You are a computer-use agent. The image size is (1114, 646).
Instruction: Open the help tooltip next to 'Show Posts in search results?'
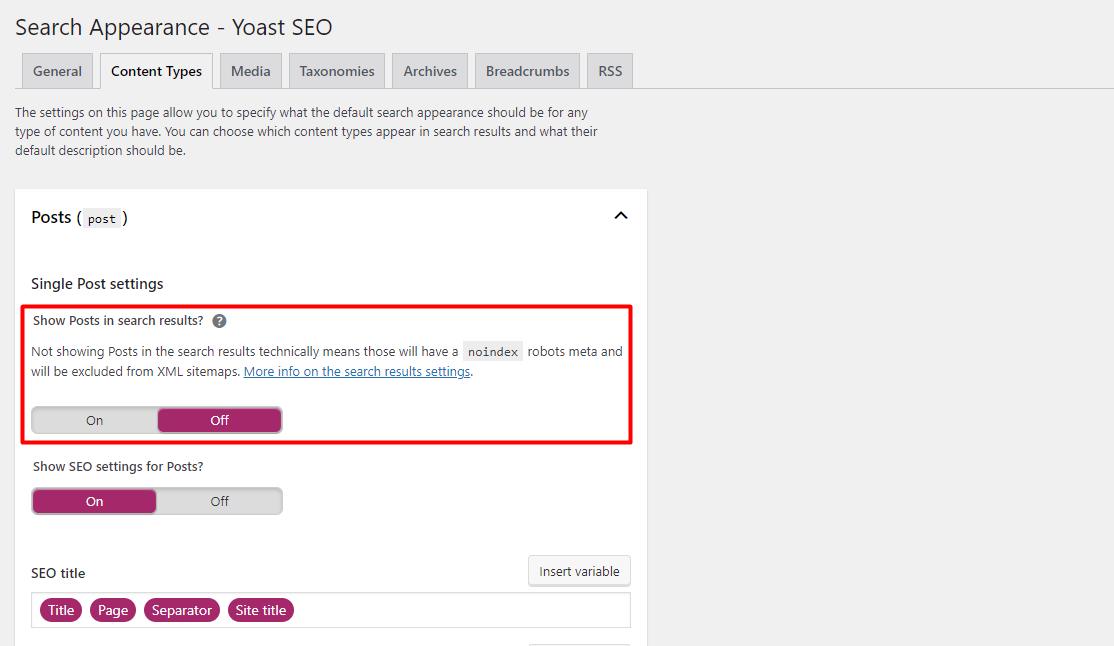point(219,320)
